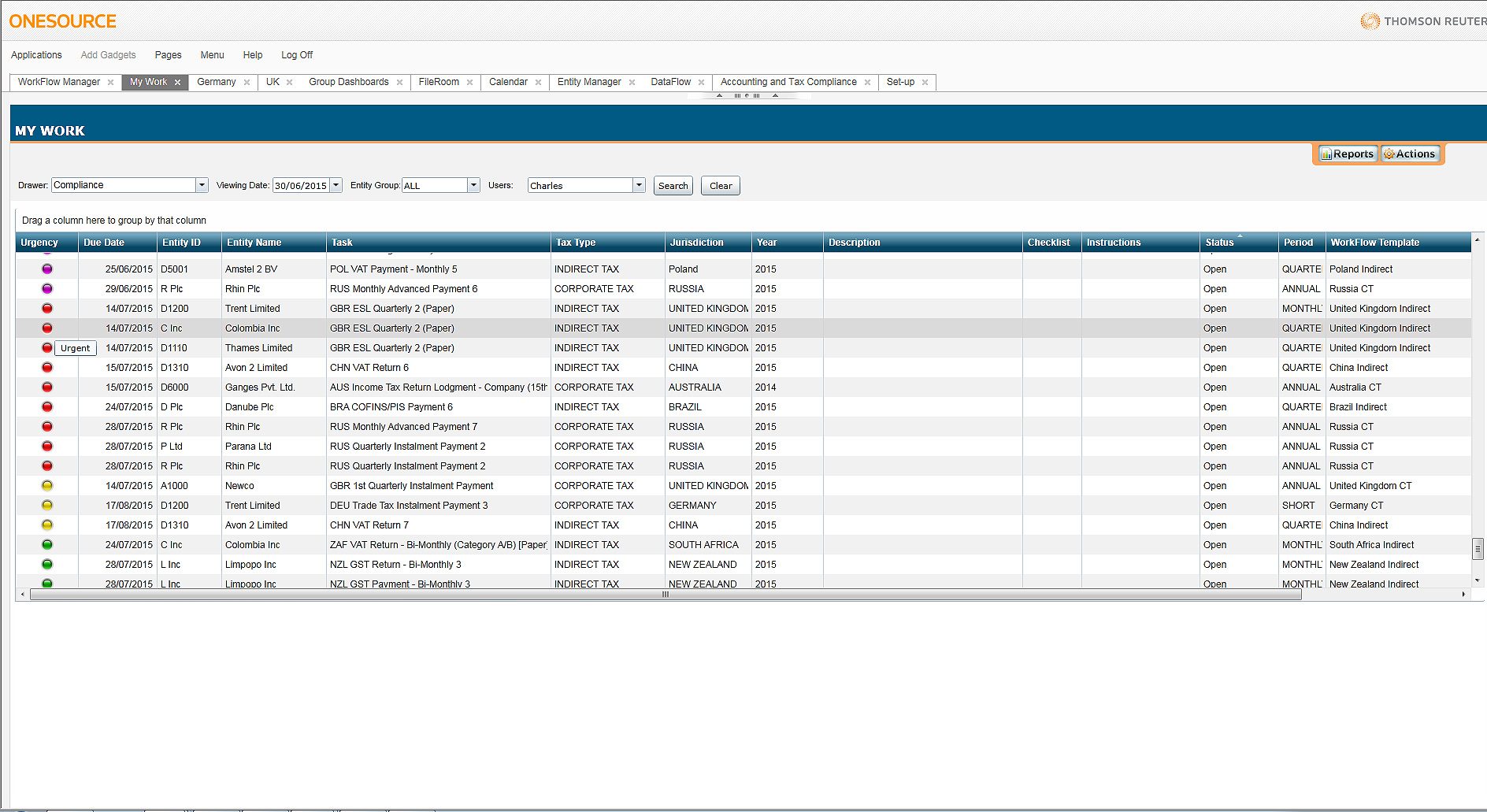Click green urgency dot for ZAF VAT Return row
The image size is (1487, 812).
coord(47,545)
